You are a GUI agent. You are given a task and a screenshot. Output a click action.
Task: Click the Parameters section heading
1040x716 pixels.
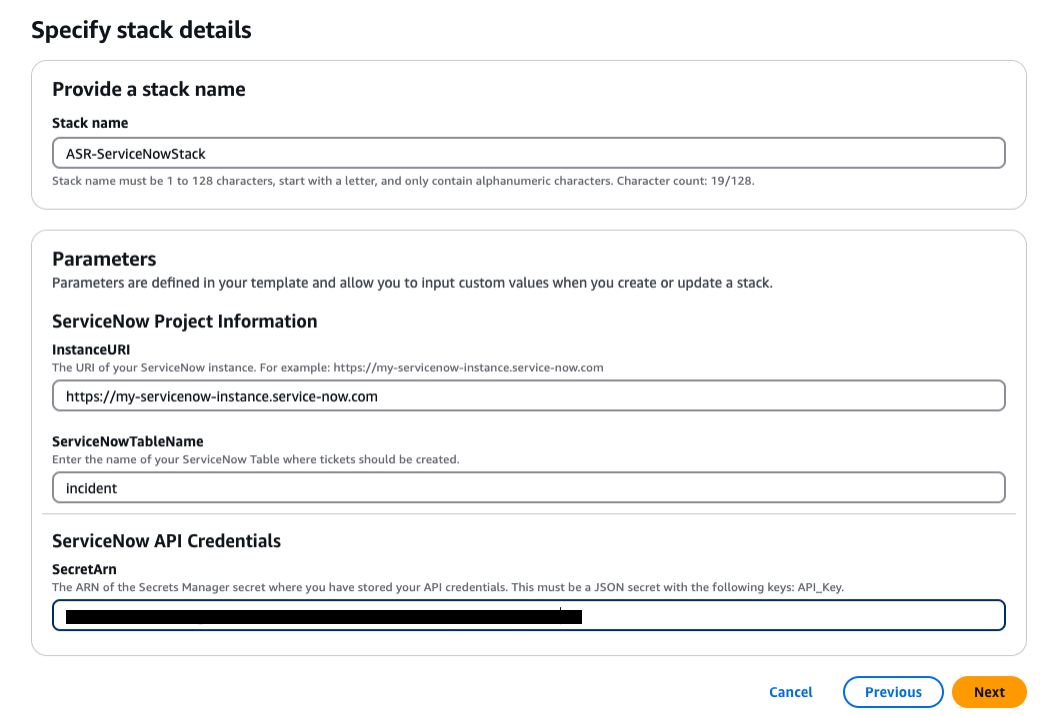tap(104, 258)
